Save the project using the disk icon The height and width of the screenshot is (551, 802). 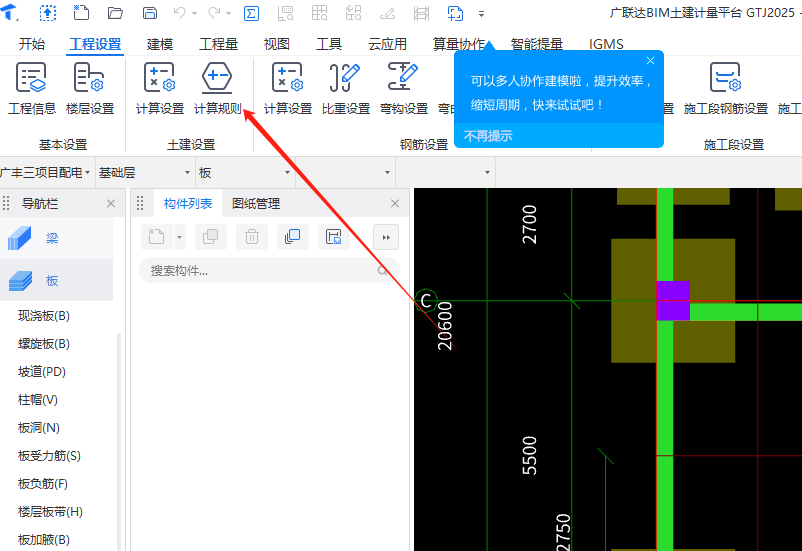tap(149, 13)
